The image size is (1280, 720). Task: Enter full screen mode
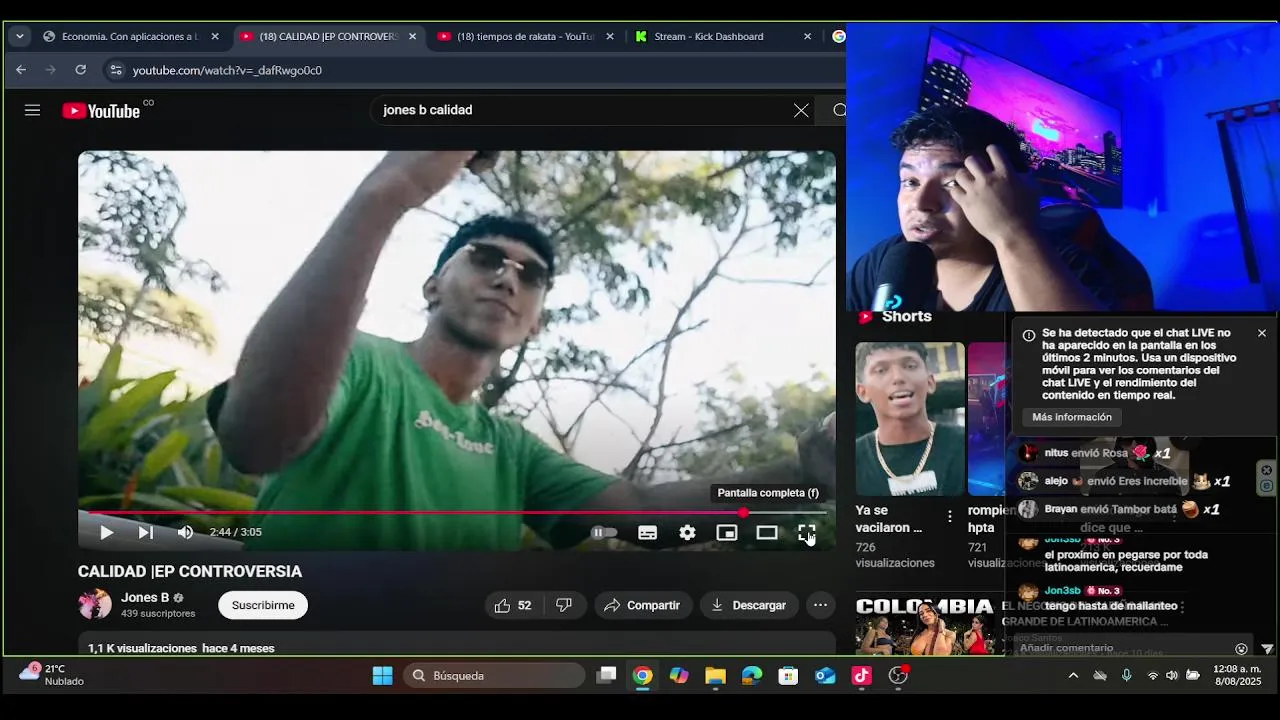pyautogui.click(x=807, y=533)
